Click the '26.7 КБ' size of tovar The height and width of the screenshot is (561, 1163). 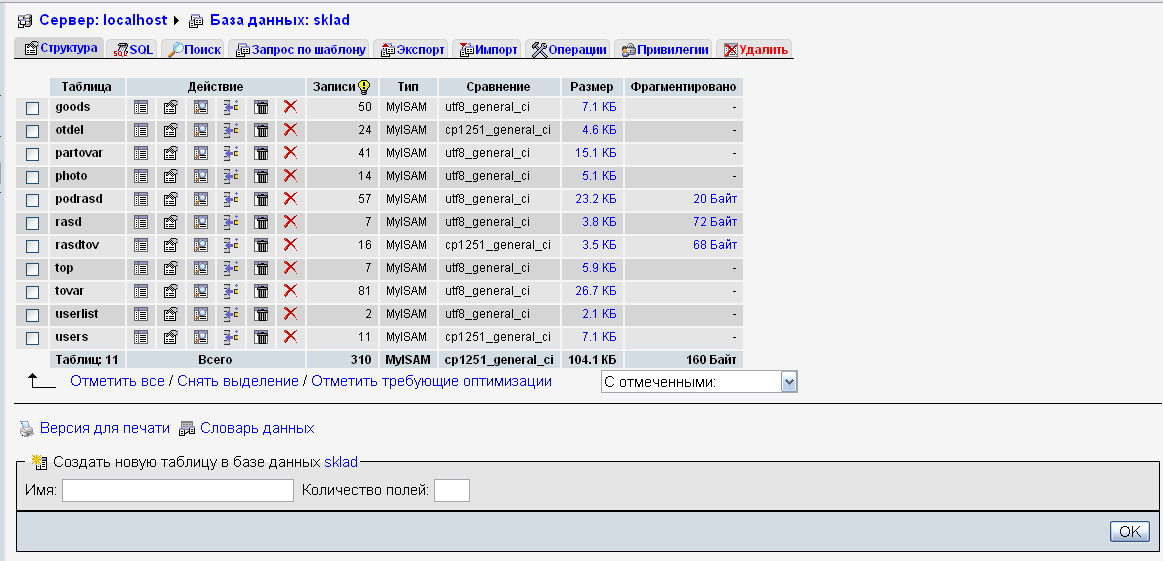point(596,291)
